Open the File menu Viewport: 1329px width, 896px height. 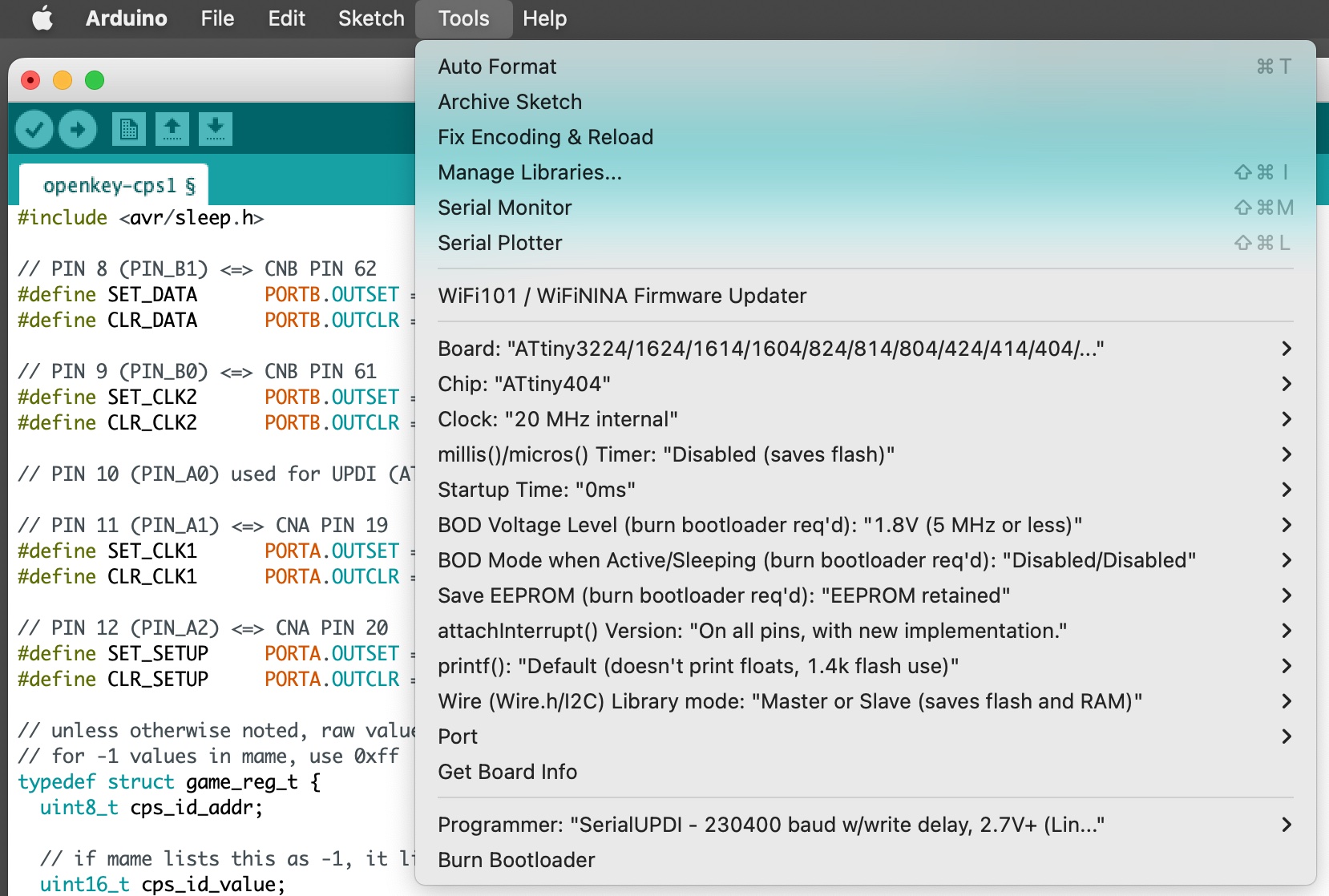(217, 18)
